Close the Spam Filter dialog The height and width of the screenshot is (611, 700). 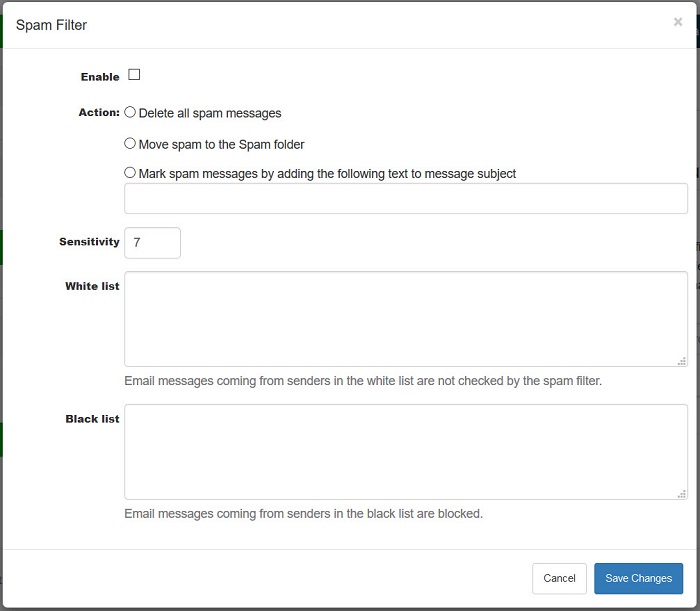click(678, 22)
